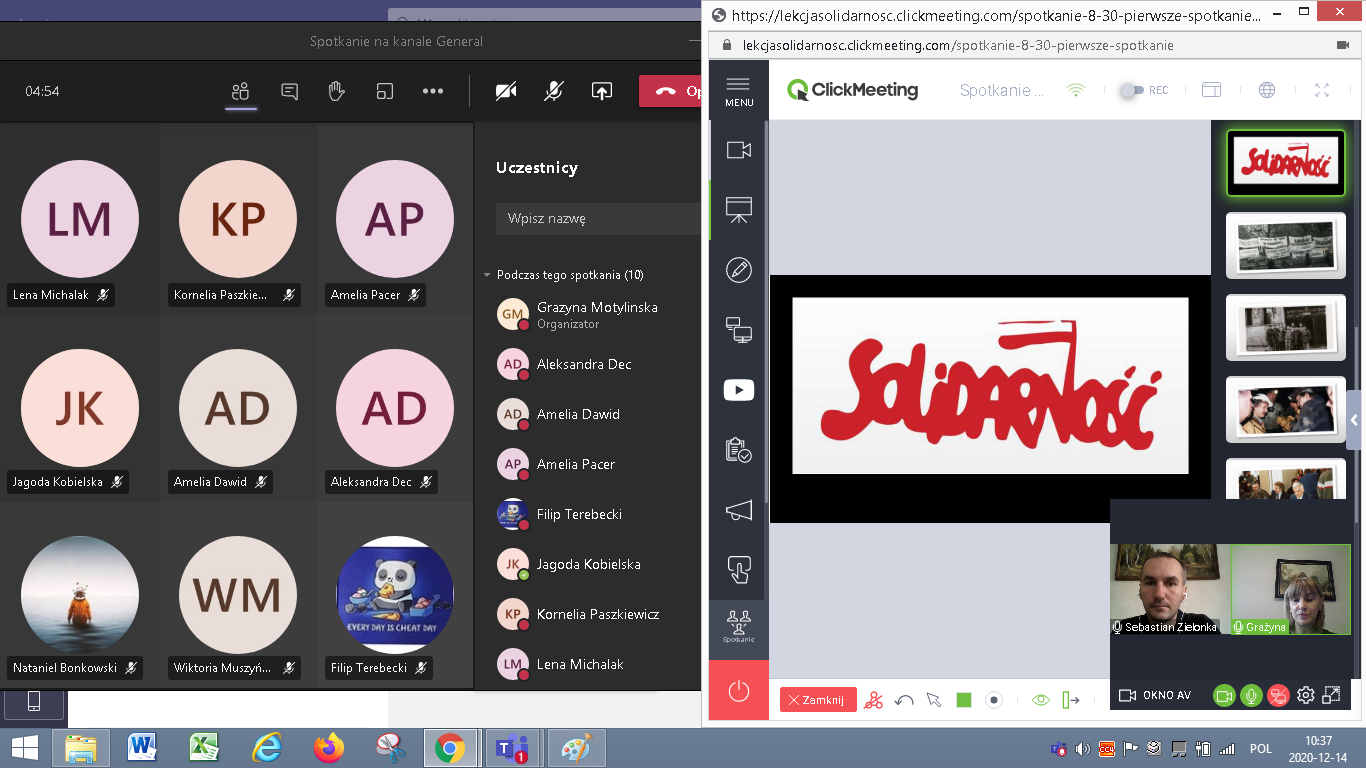Screen dimensions: 1366x768
Task: Open Microsoft Word from taskbar
Action: (x=143, y=748)
